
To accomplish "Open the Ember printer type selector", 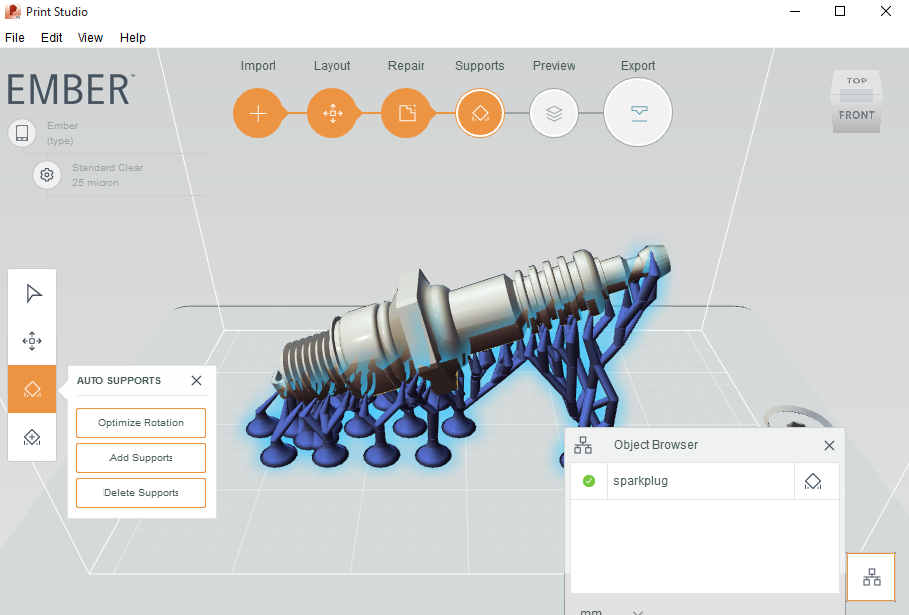I will coord(22,133).
